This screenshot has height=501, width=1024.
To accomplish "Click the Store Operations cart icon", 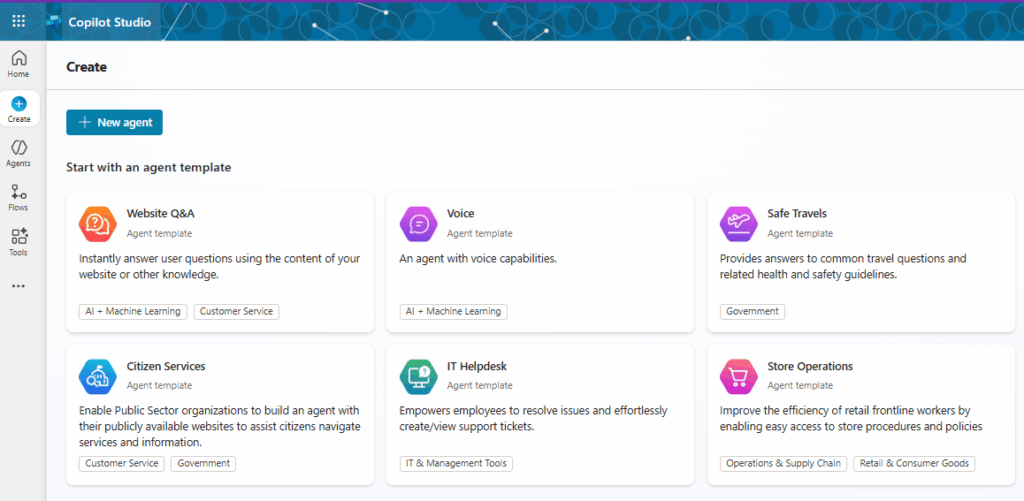I will coord(739,376).
